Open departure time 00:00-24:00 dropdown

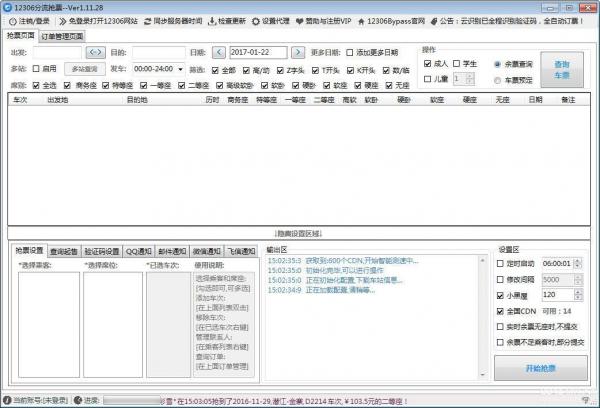[x=180, y=69]
